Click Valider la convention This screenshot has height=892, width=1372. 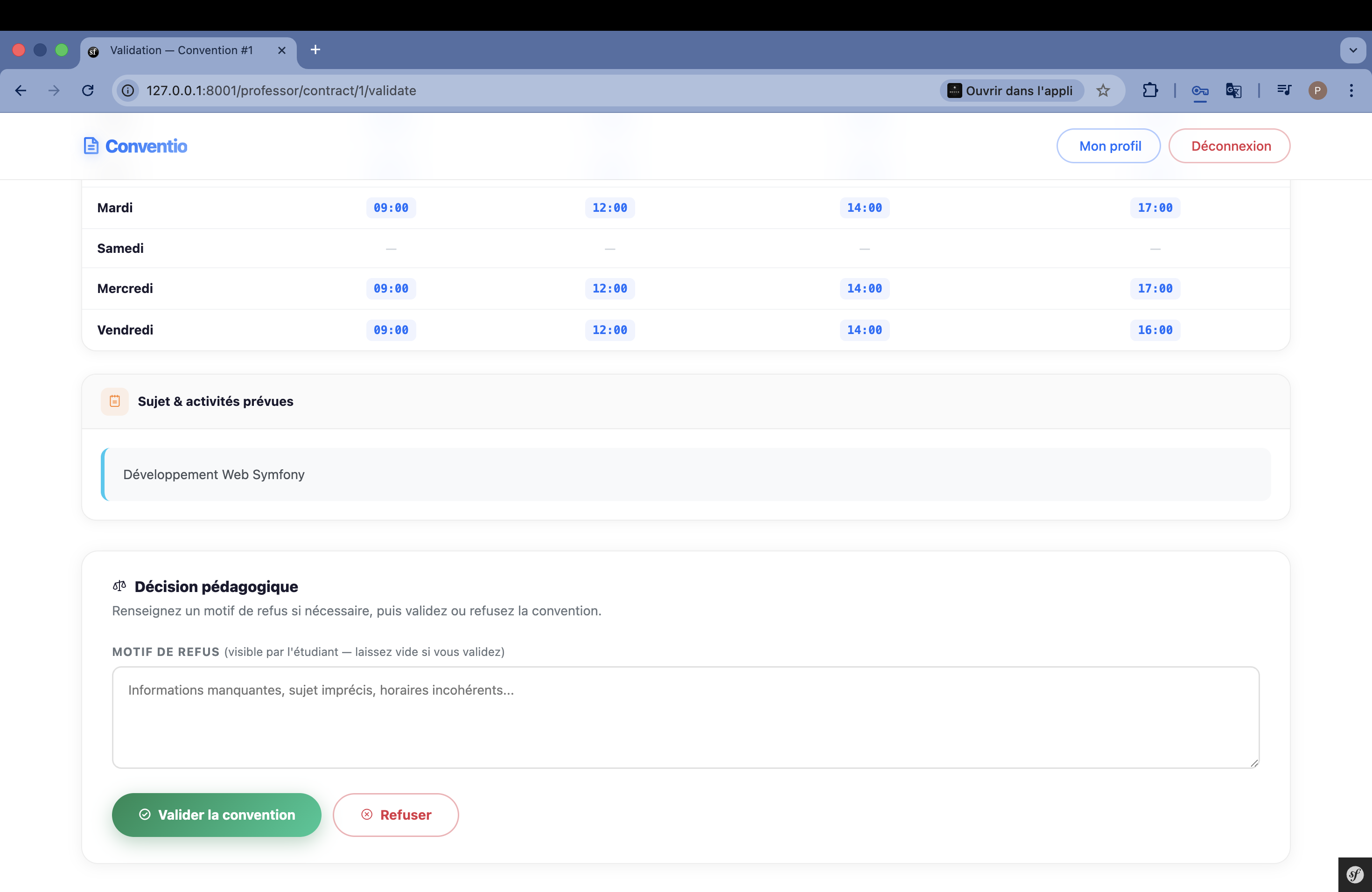pyautogui.click(x=216, y=815)
